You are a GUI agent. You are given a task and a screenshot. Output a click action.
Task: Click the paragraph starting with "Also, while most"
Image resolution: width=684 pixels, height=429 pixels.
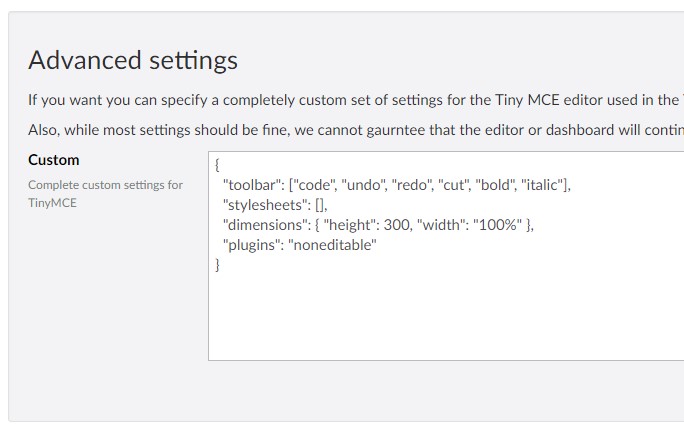click(356, 130)
